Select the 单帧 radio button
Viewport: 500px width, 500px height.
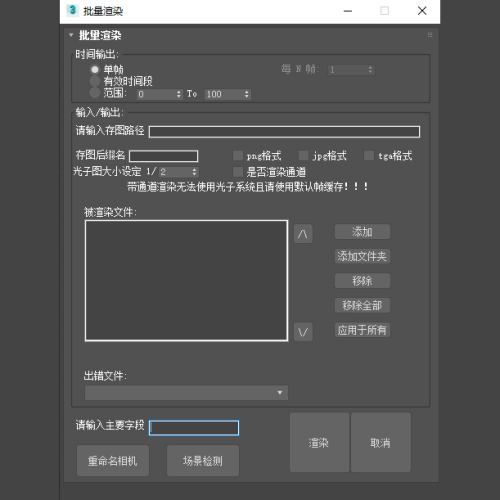click(95, 69)
